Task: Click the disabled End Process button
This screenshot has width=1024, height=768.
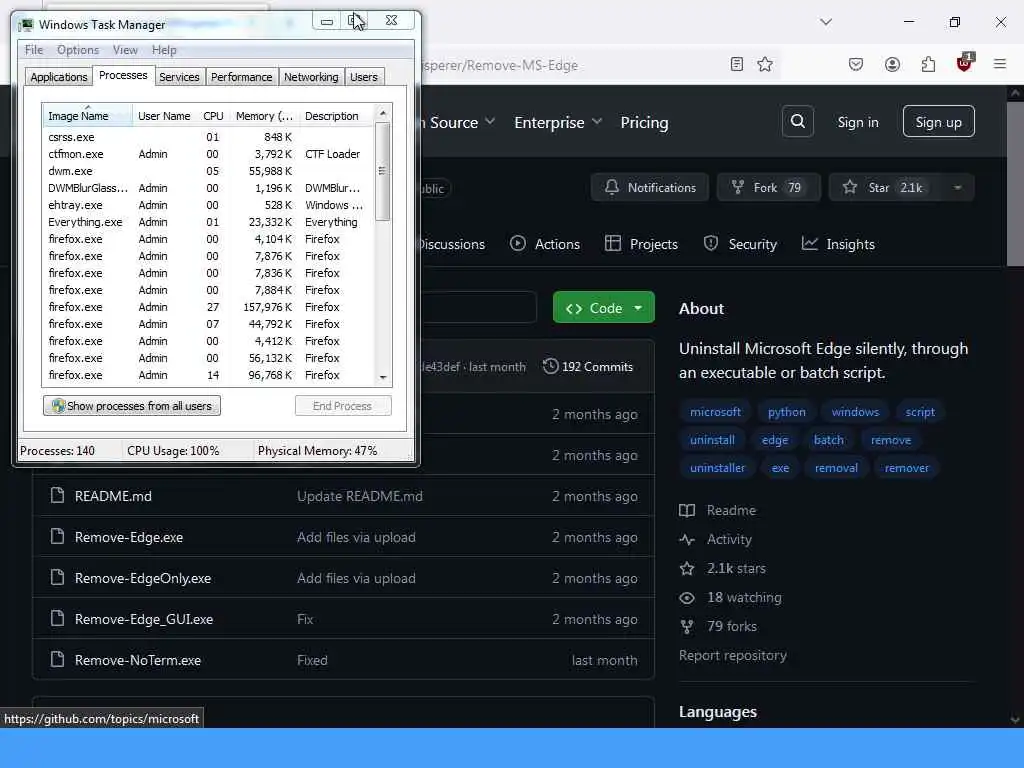Action: tap(343, 406)
